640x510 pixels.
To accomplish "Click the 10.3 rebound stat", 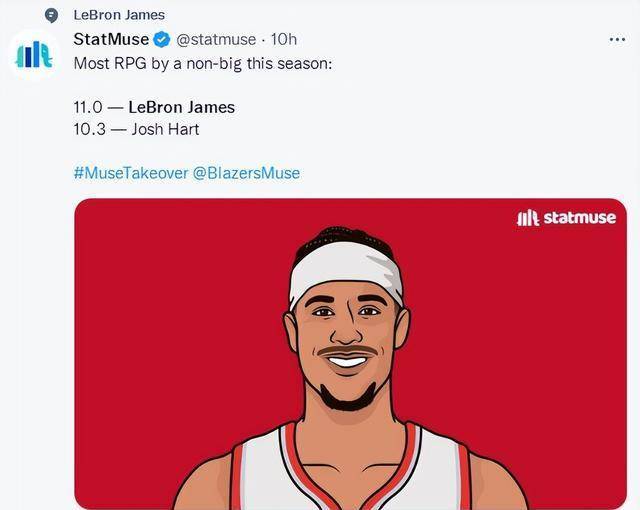I will tap(89, 129).
